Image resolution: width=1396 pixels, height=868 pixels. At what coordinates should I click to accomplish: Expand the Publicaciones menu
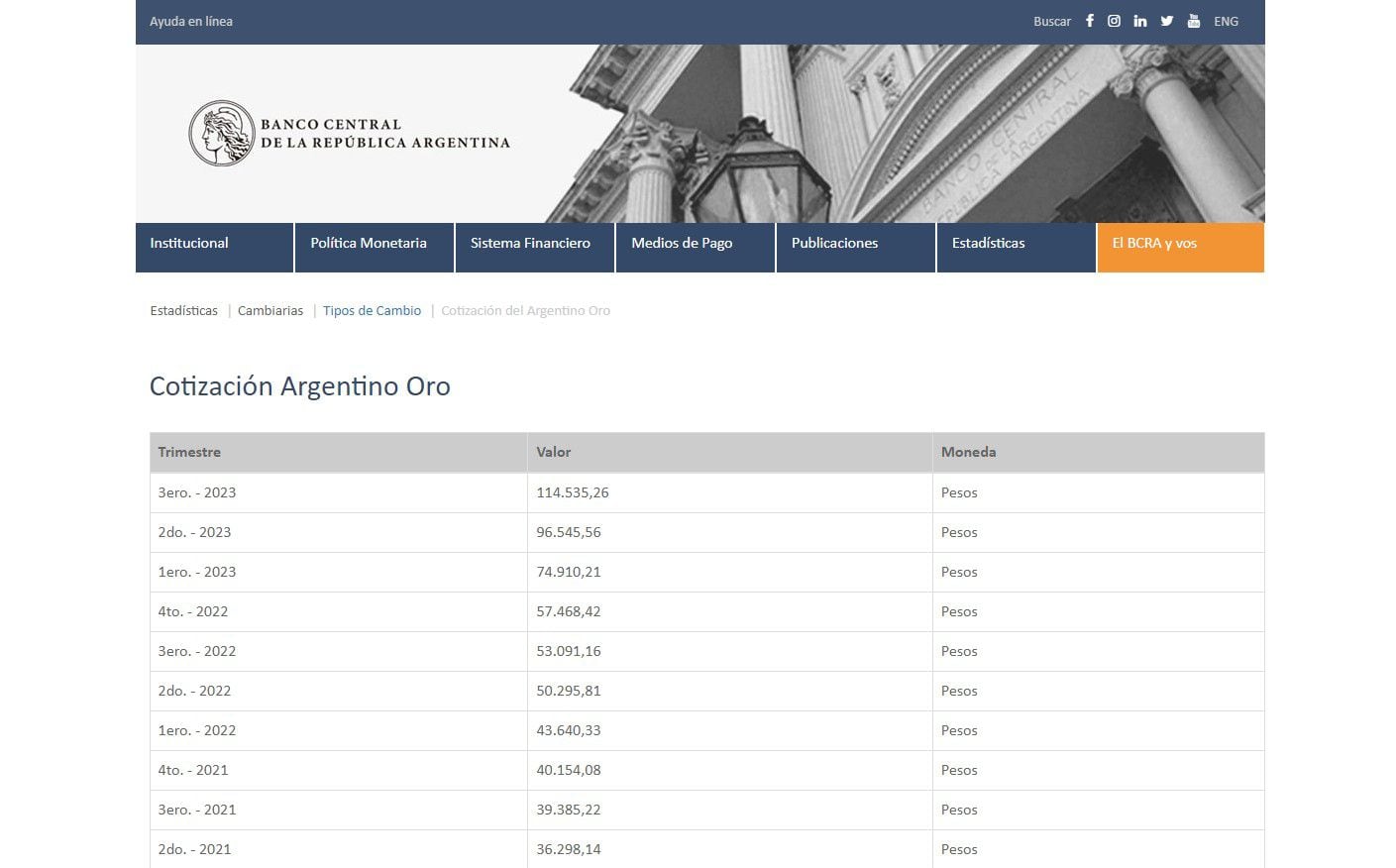point(834,244)
